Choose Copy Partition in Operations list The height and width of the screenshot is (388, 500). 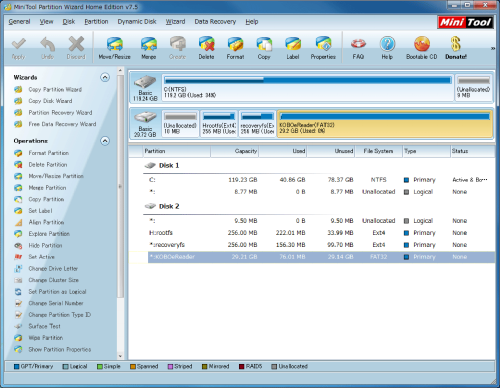point(46,199)
